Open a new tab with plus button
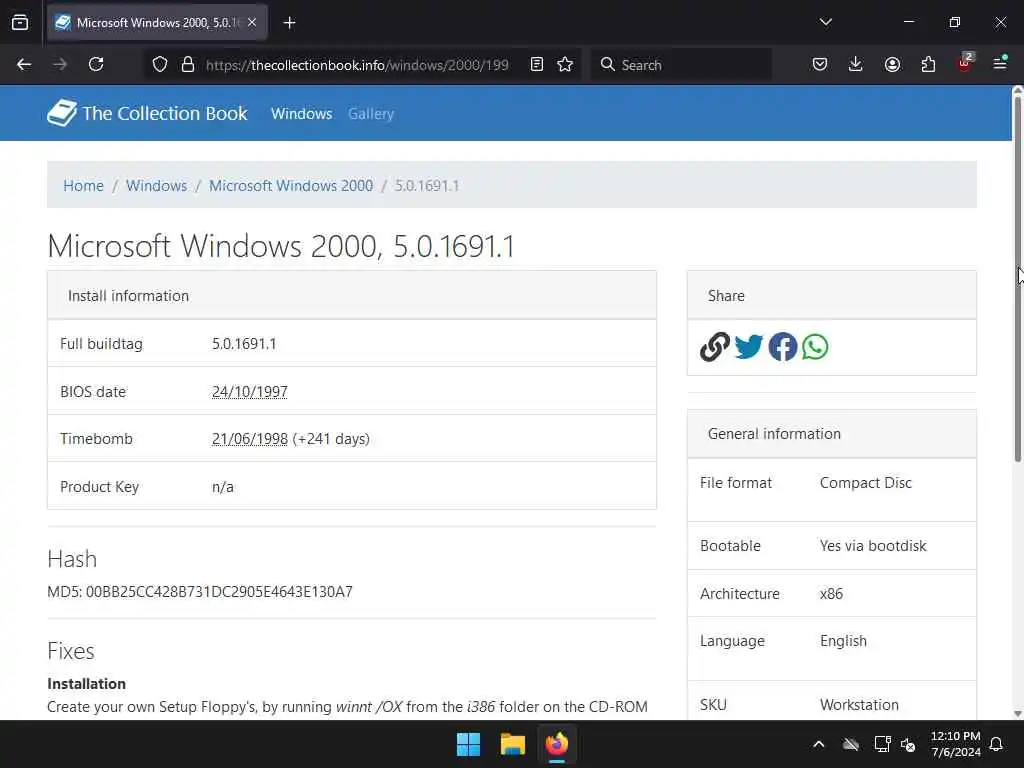1024x768 pixels. point(289,23)
